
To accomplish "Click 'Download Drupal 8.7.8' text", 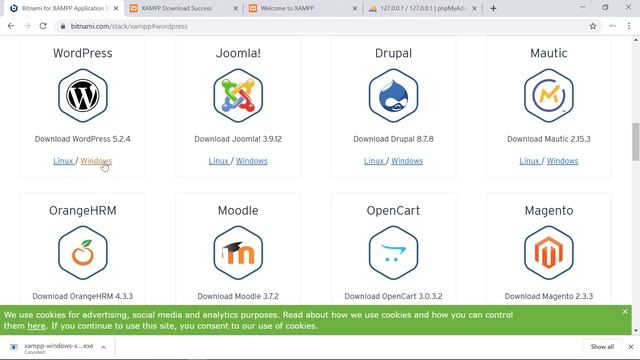I will tap(393, 139).
